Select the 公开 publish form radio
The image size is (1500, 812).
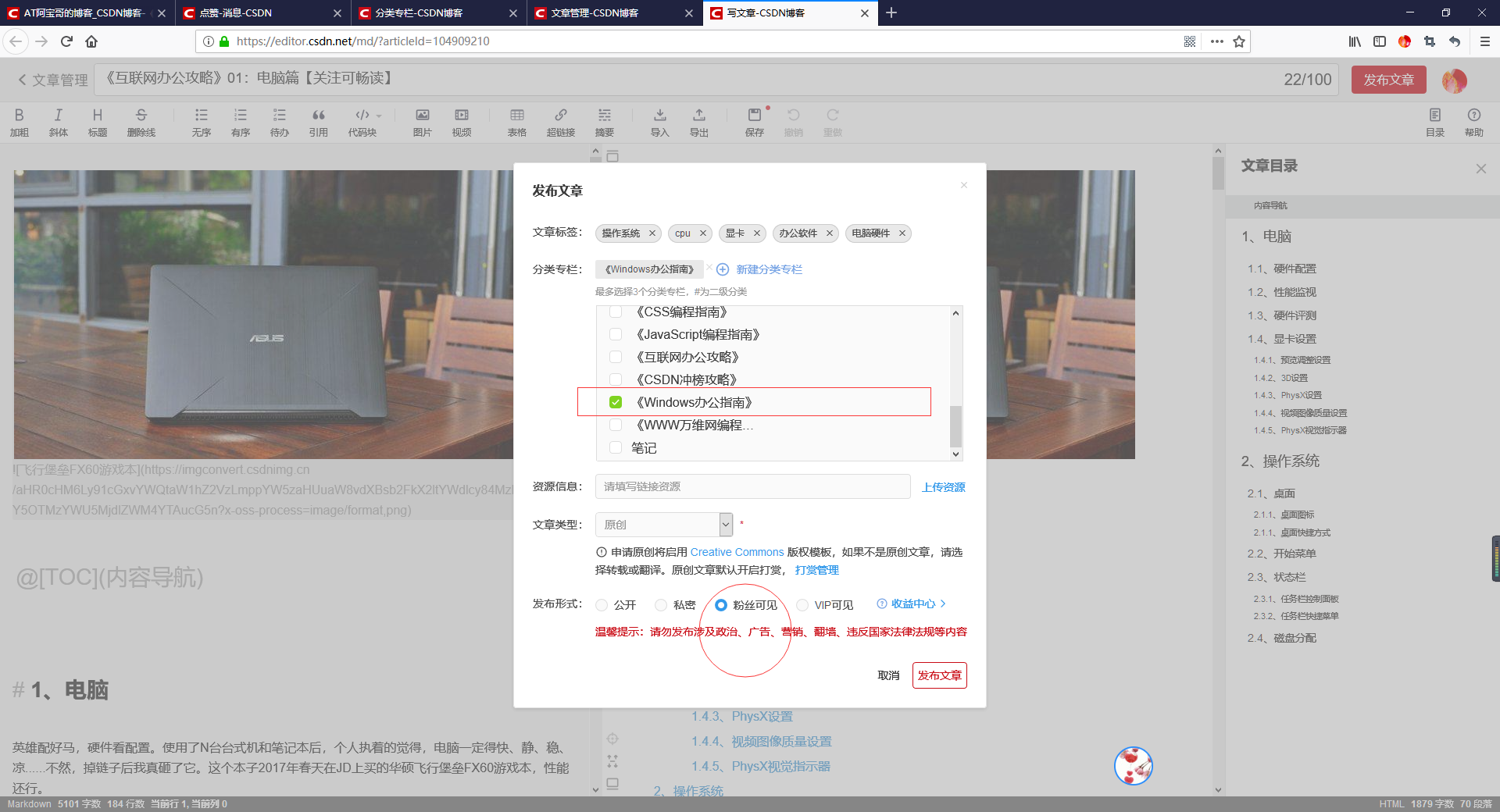[602, 605]
